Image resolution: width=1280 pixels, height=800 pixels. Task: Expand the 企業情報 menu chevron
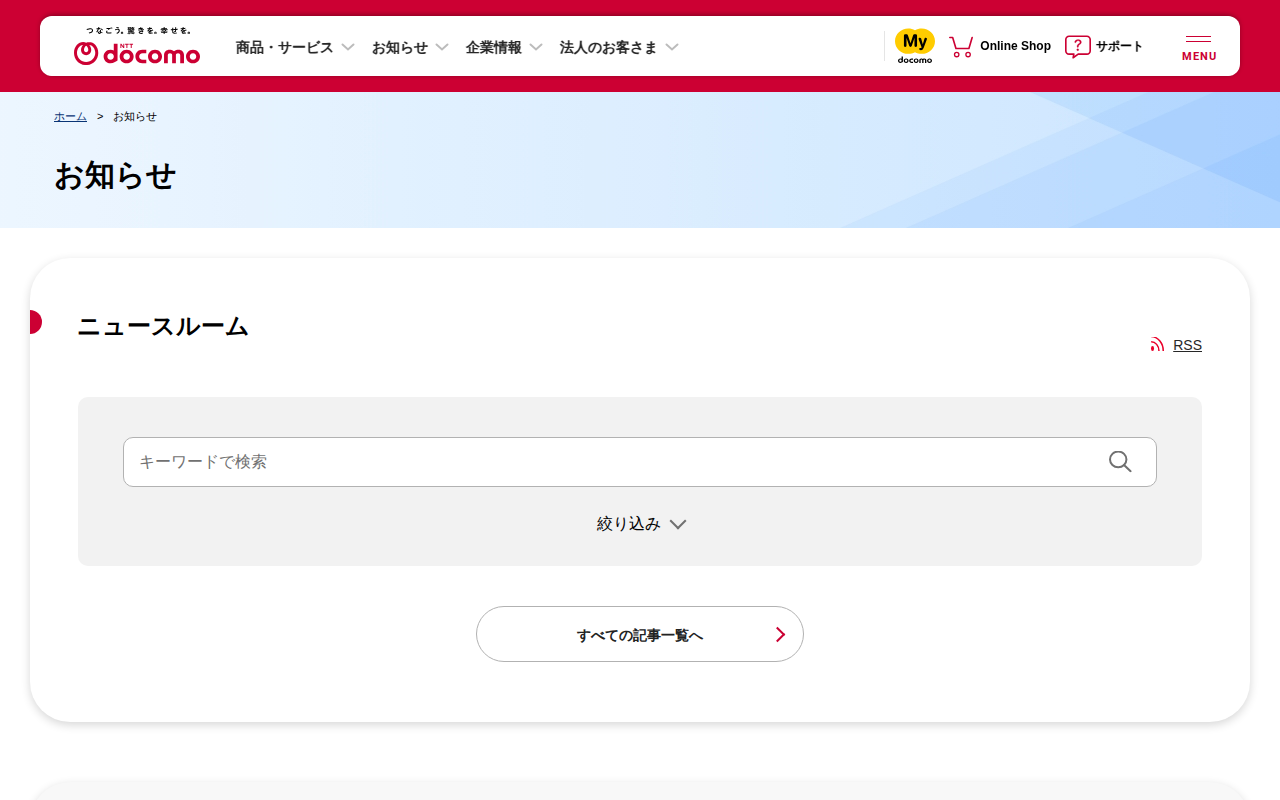coord(536,47)
